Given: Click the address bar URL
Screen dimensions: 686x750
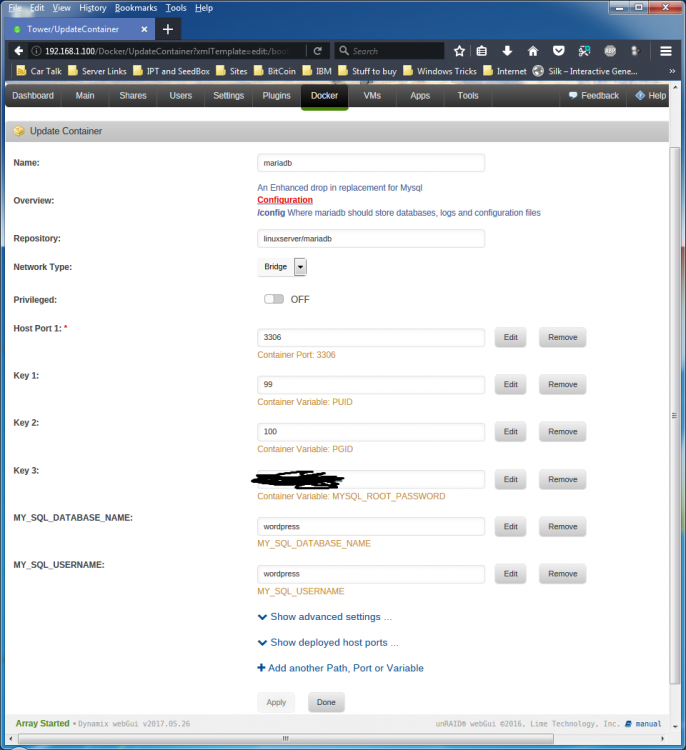Looking at the screenshot, I should pos(166,51).
